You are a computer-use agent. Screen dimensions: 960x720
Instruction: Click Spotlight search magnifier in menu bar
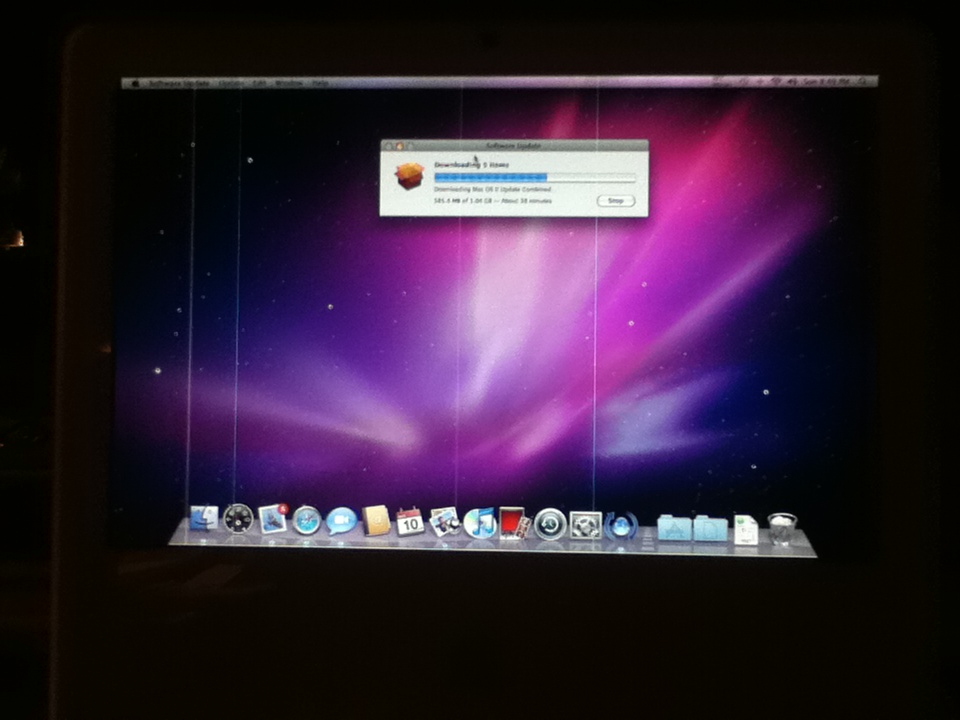862,81
